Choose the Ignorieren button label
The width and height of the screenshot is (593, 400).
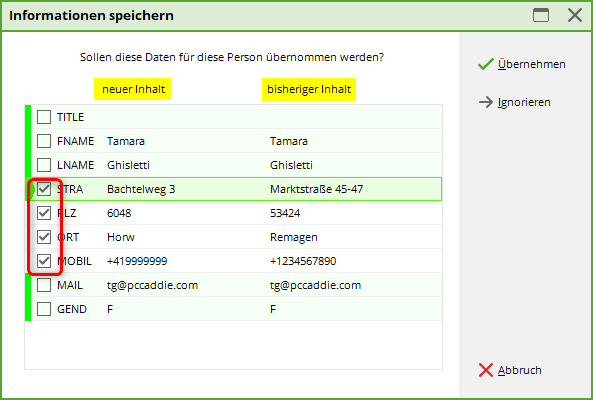click(x=524, y=102)
